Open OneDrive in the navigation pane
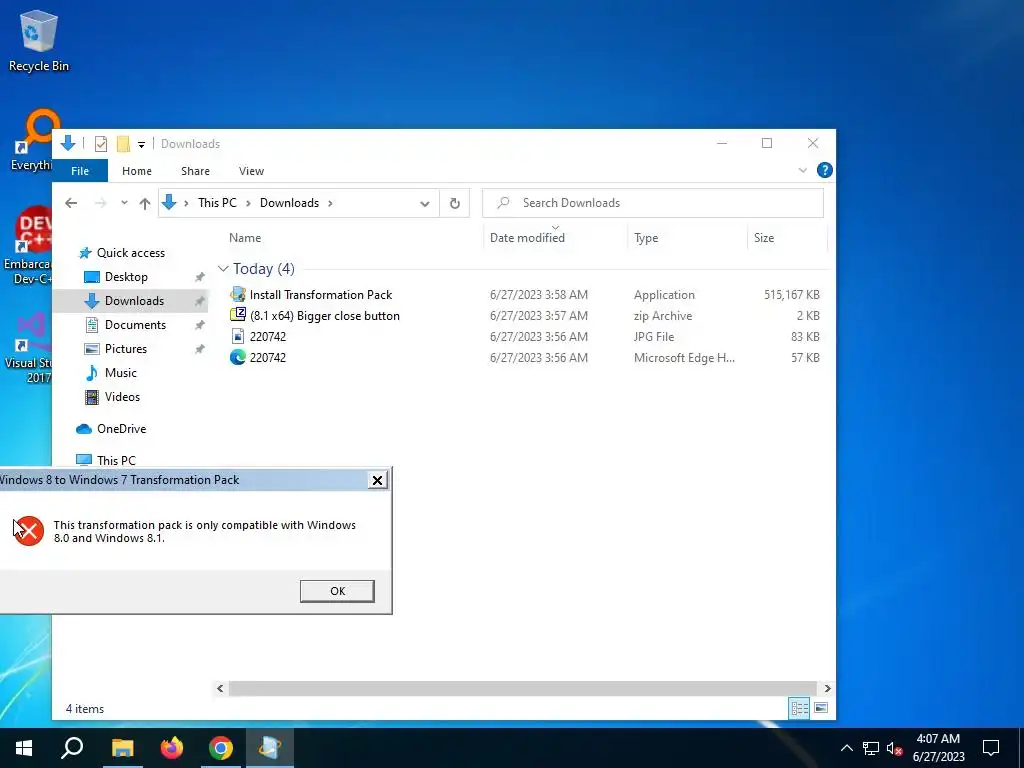Image resolution: width=1024 pixels, height=768 pixels. click(121, 429)
